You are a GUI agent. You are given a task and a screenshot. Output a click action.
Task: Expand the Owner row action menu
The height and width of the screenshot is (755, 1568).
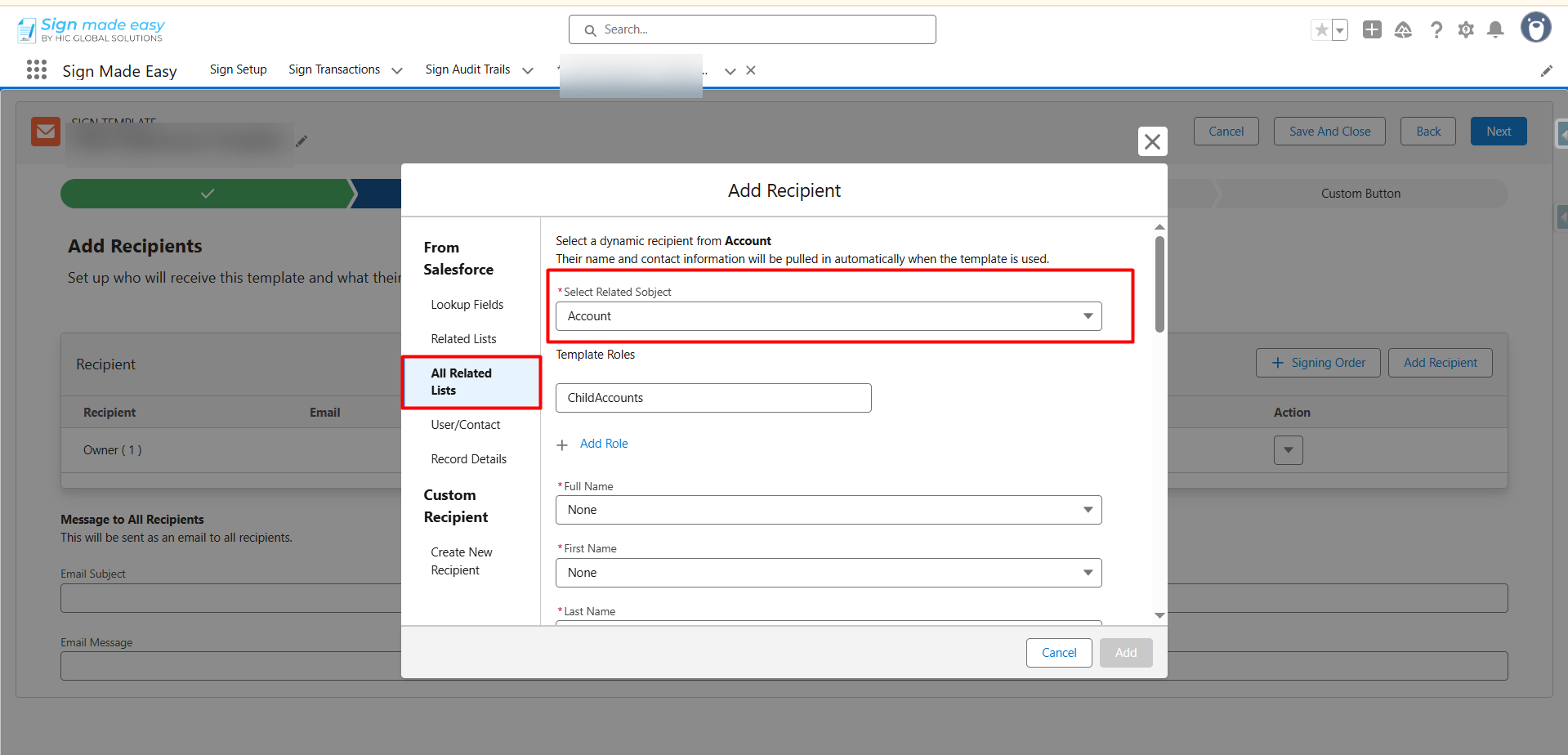click(1288, 450)
